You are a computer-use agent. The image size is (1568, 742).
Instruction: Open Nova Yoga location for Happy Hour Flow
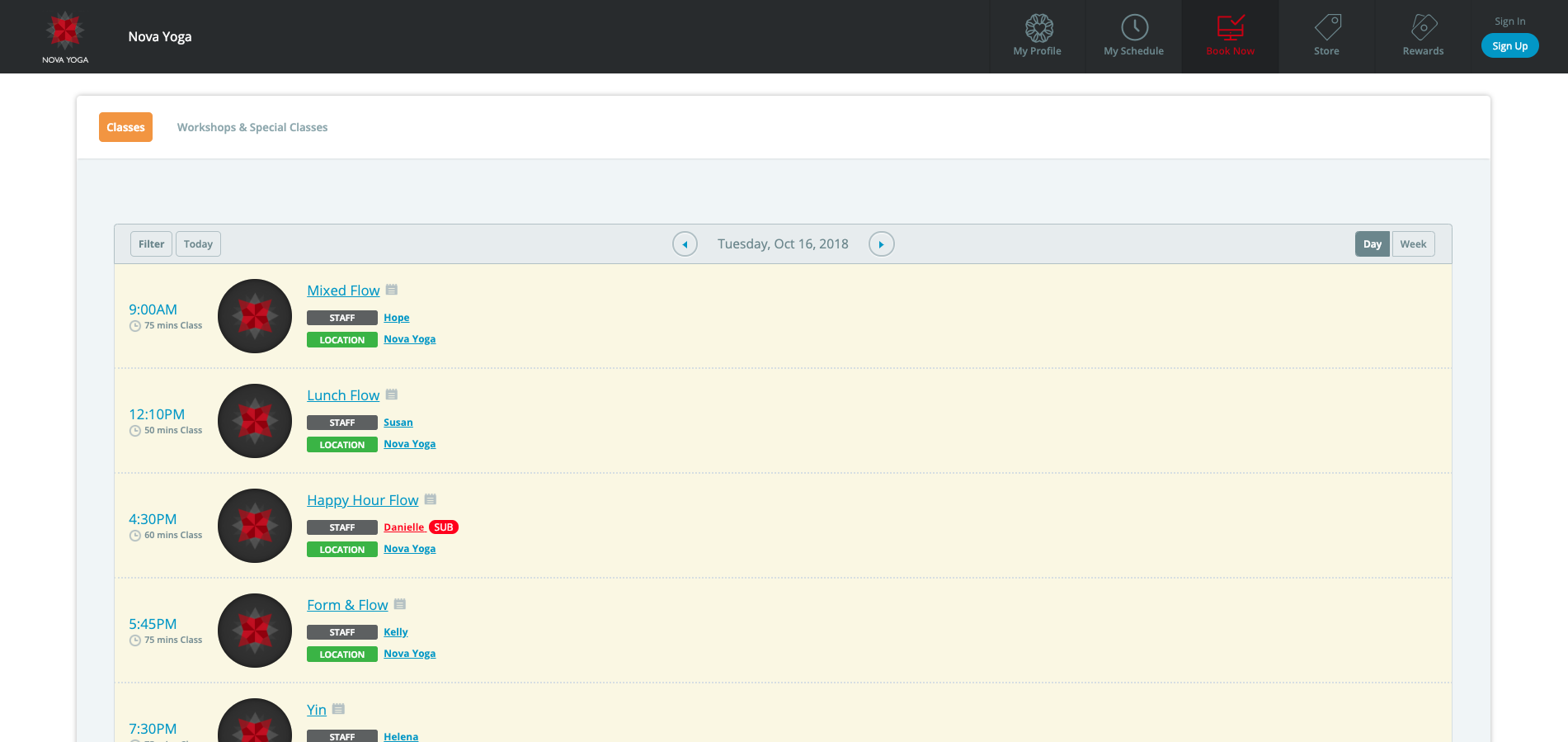click(409, 549)
